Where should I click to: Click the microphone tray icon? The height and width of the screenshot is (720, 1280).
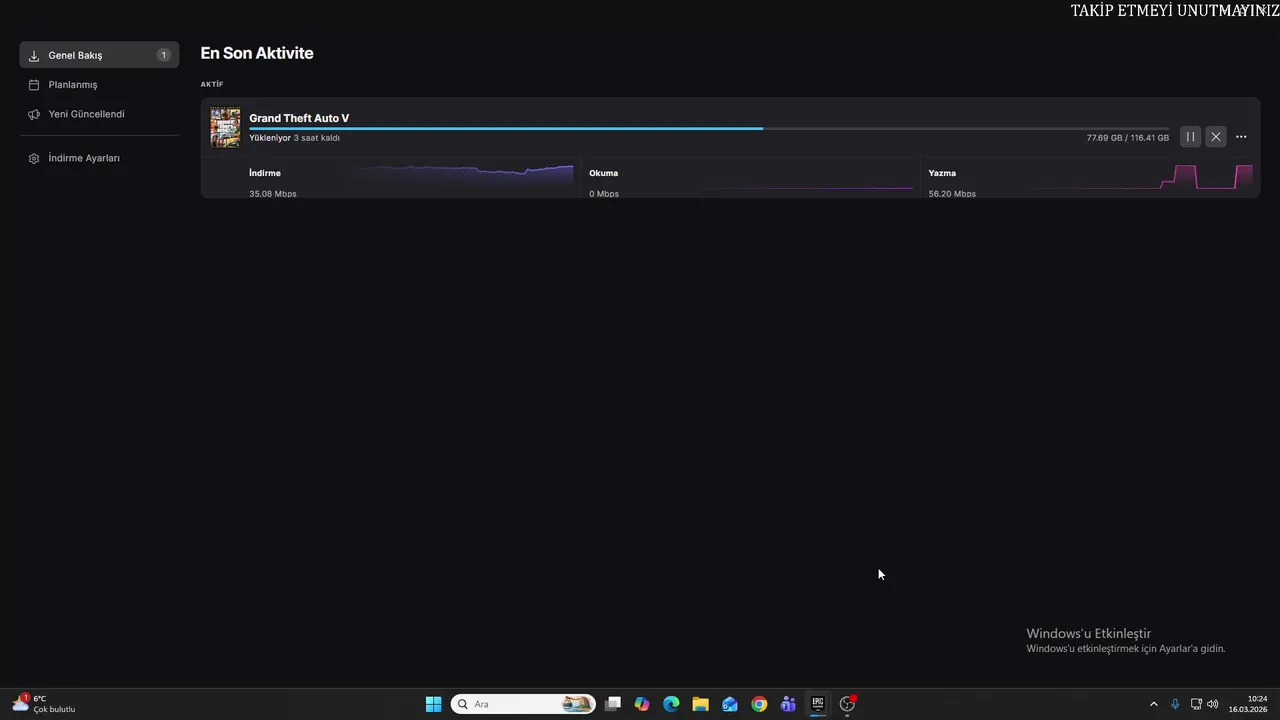(1175, 704)
